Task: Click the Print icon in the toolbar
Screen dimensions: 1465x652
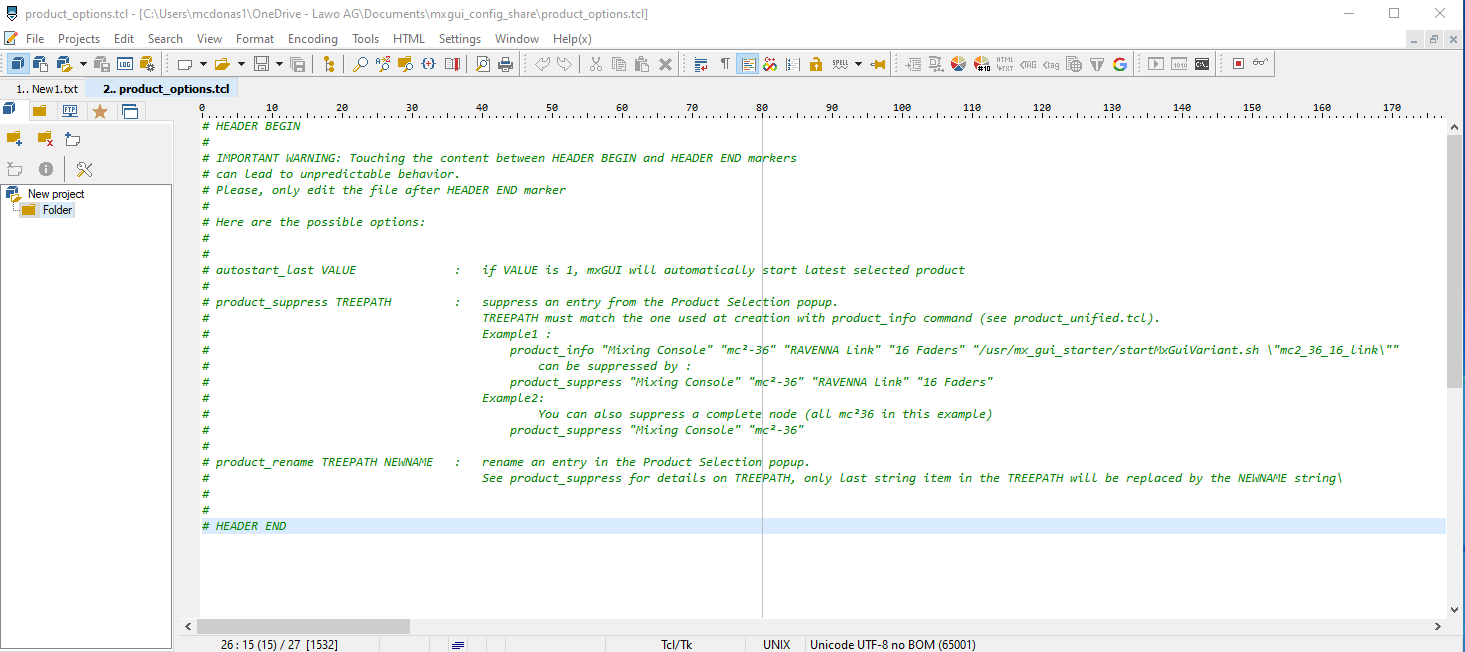Action: click(x=506, y=64)
